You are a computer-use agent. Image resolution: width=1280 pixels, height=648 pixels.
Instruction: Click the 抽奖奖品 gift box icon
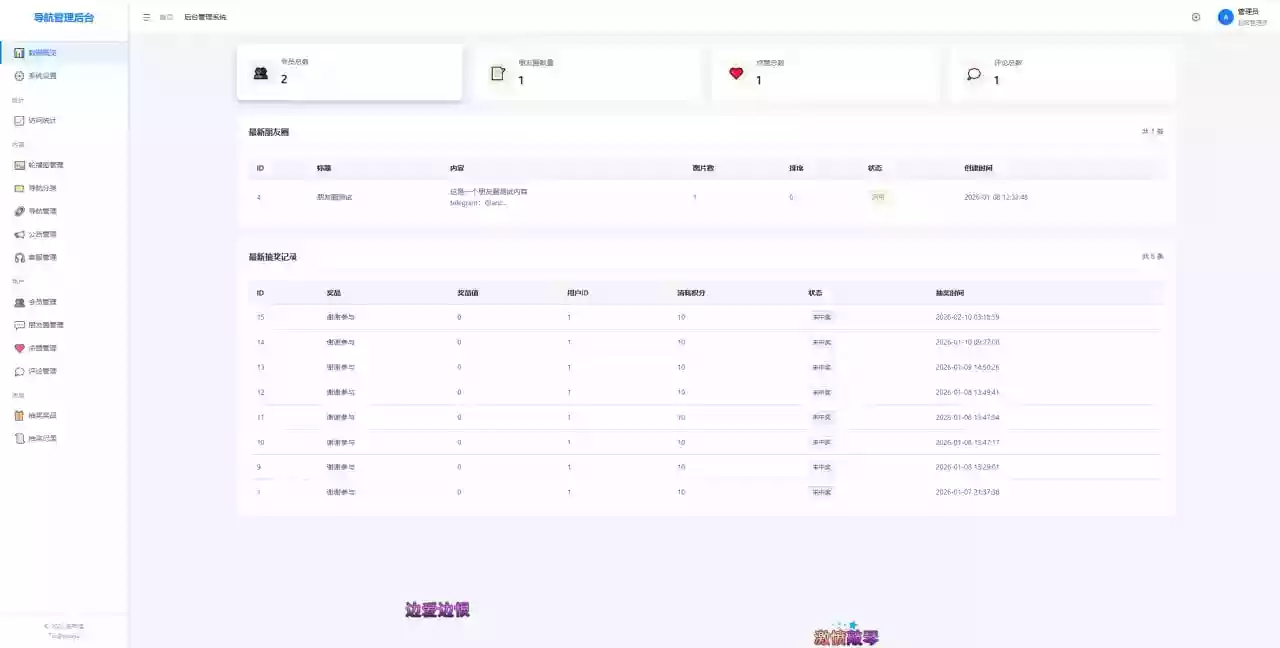(19, 415)
